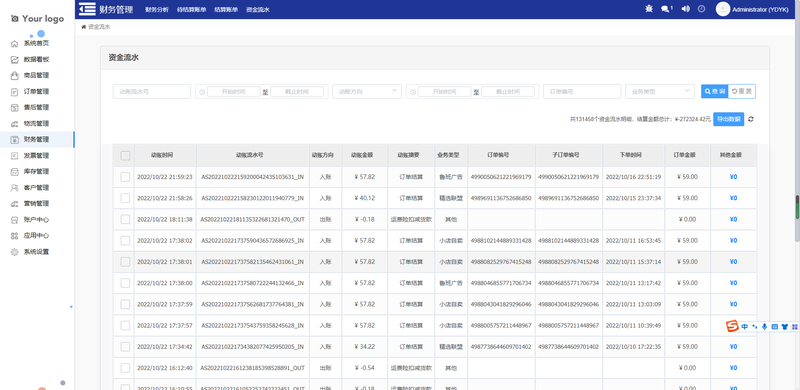Open 物流管理 truck icon in sidebar

14,124
